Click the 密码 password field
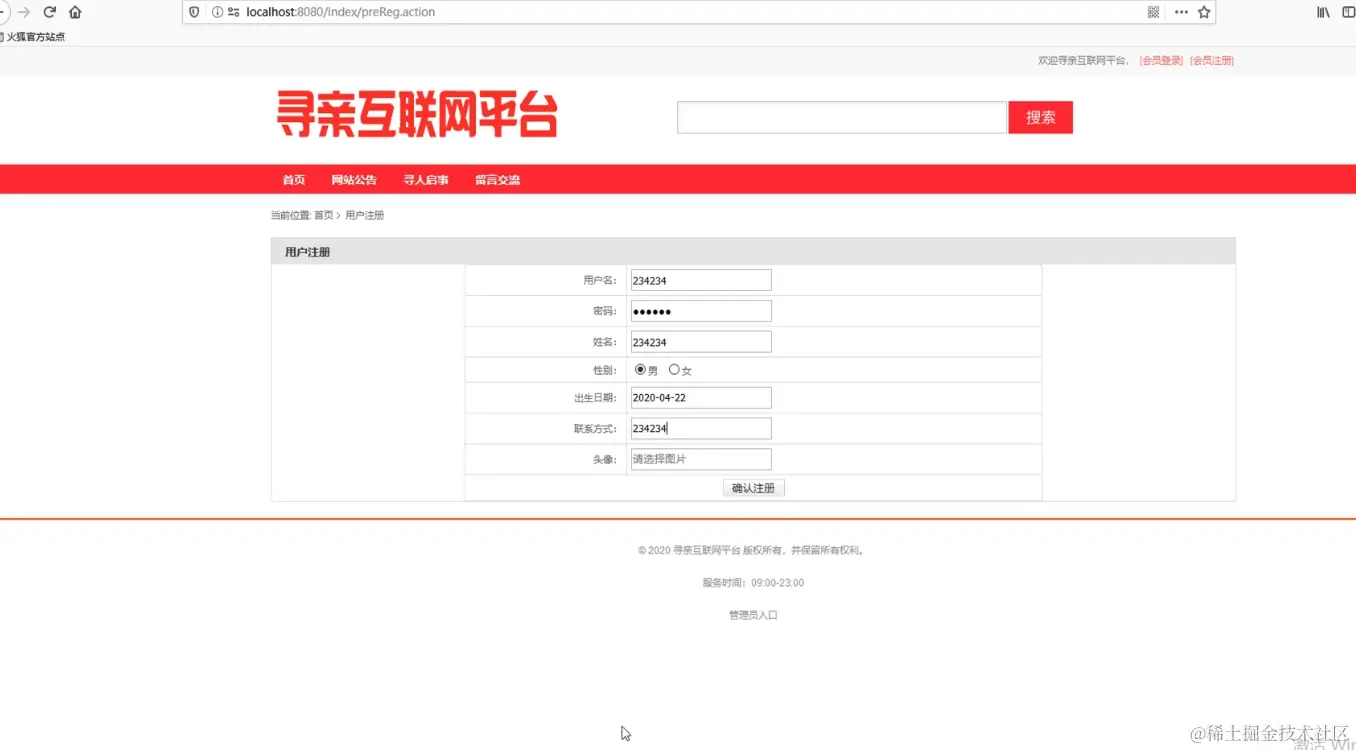 pyautogui.click(x=700, y=311)
